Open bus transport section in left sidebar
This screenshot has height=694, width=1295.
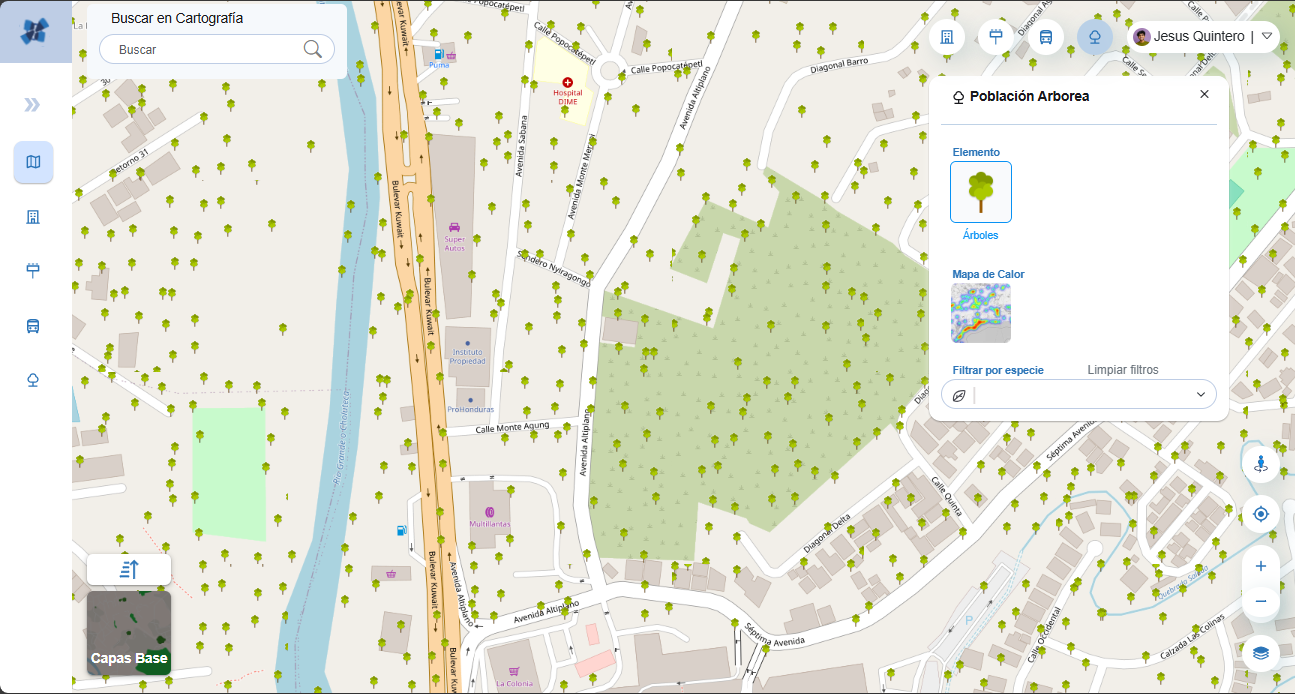[33, 326]
